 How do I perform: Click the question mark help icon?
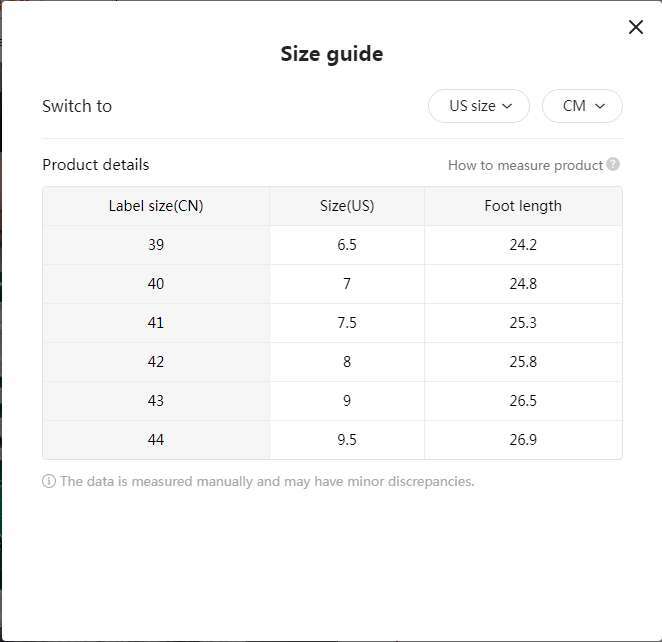tap(613, 164)
